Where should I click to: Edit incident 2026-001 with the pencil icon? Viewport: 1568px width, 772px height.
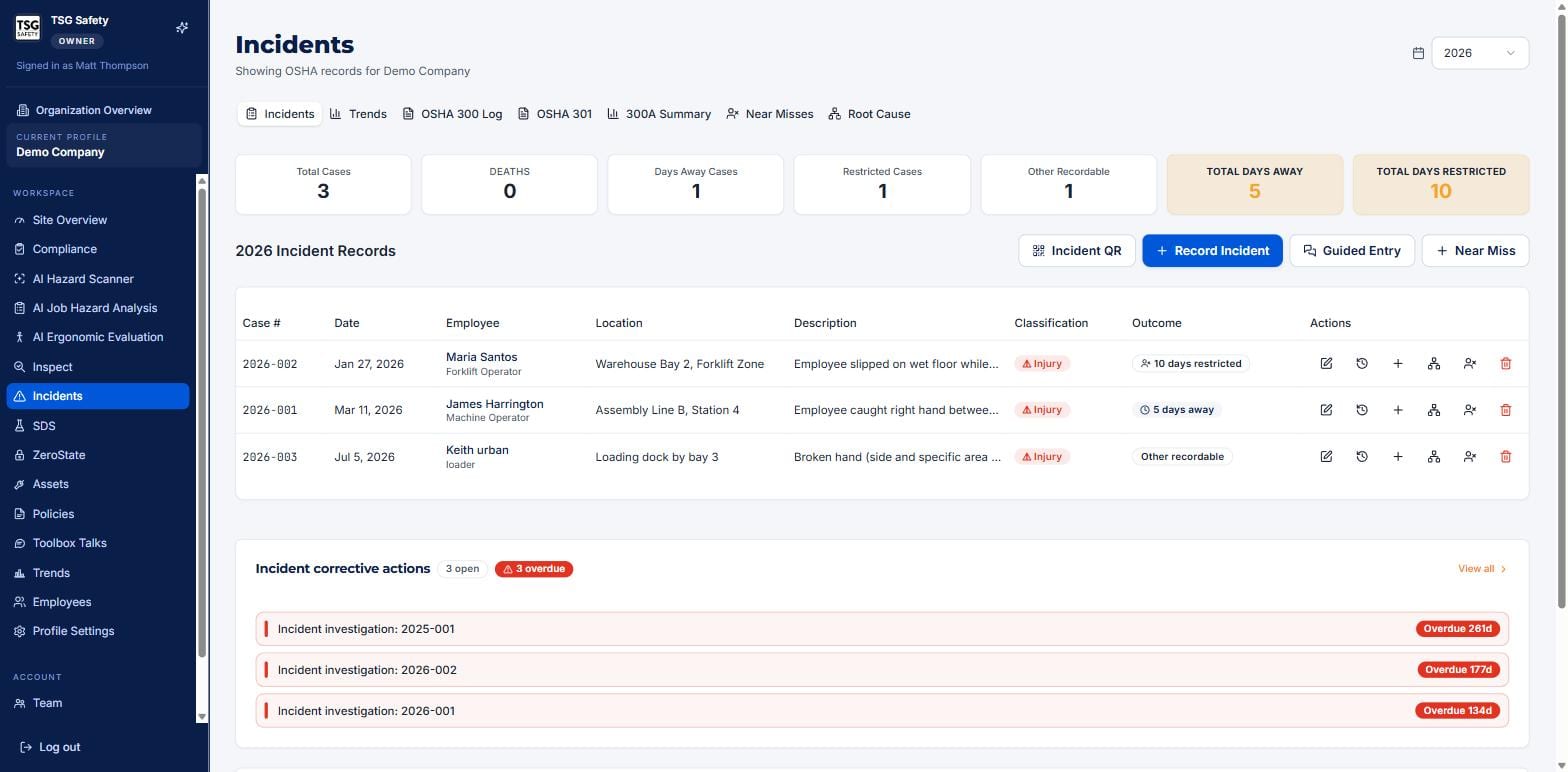pos(1326,410)
